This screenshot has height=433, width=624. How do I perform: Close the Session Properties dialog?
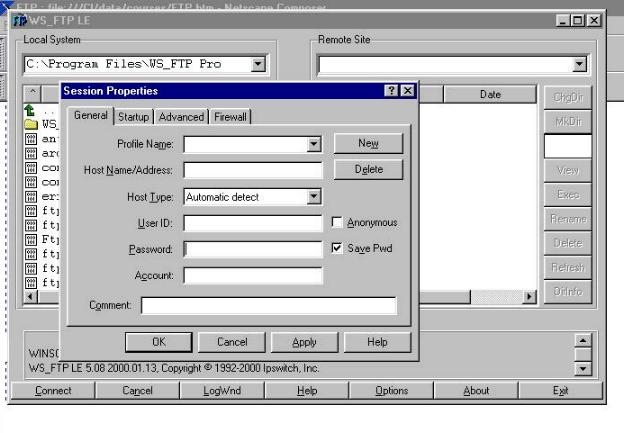408,91
